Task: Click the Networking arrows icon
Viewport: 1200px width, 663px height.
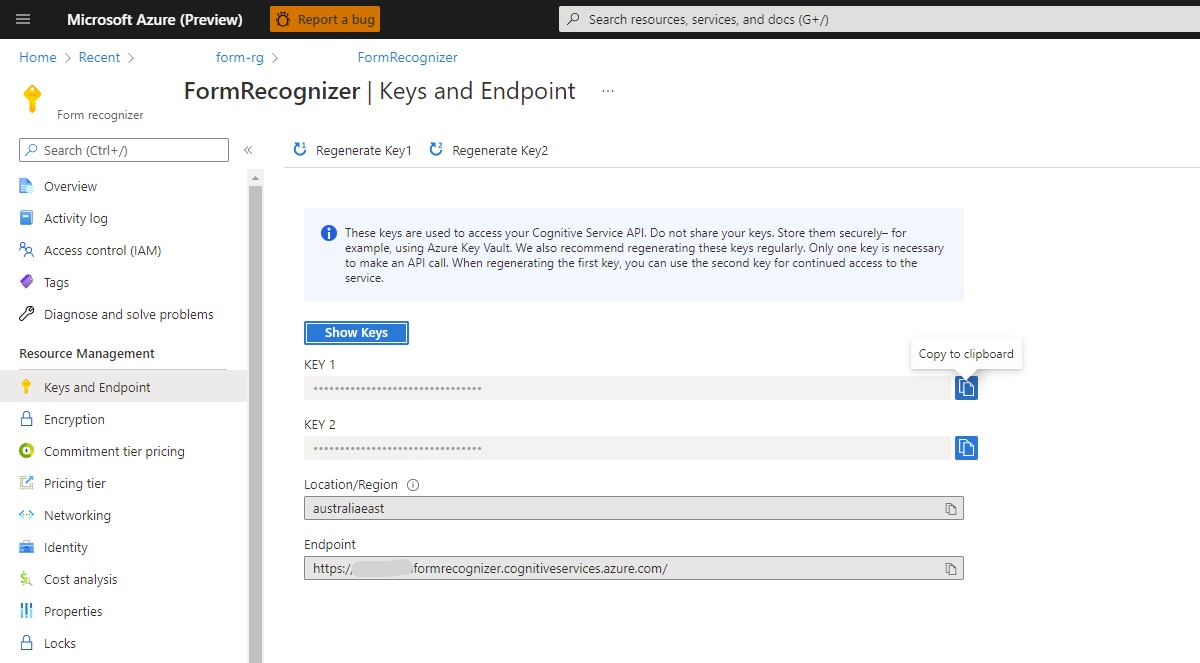Action: pos(27,515)
